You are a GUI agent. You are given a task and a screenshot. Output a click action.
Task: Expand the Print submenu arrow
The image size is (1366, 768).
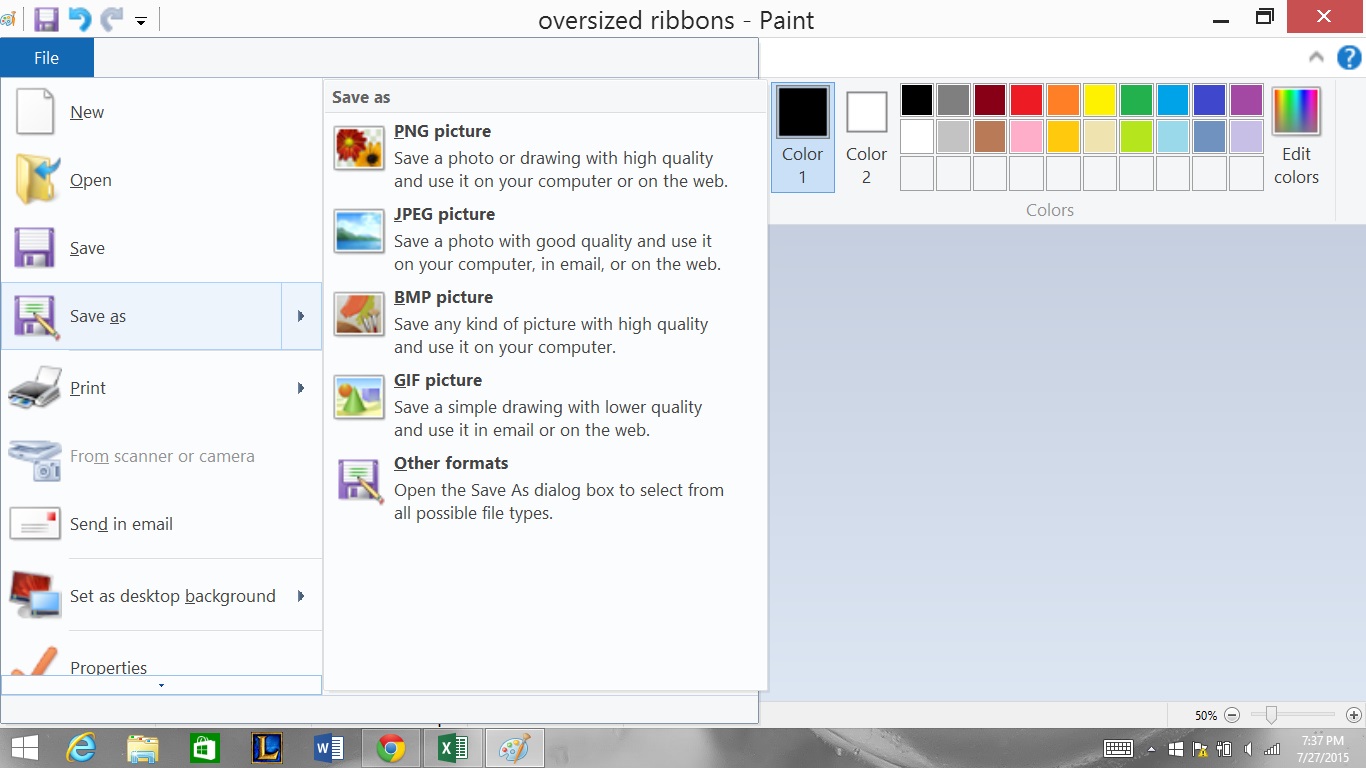pos(301,388)
